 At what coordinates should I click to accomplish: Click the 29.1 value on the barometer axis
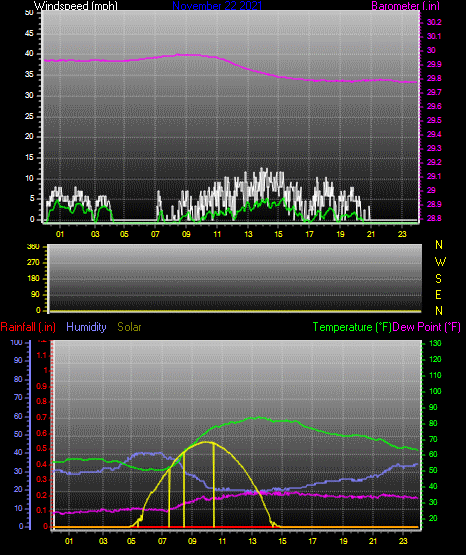[x=434, y=176]
